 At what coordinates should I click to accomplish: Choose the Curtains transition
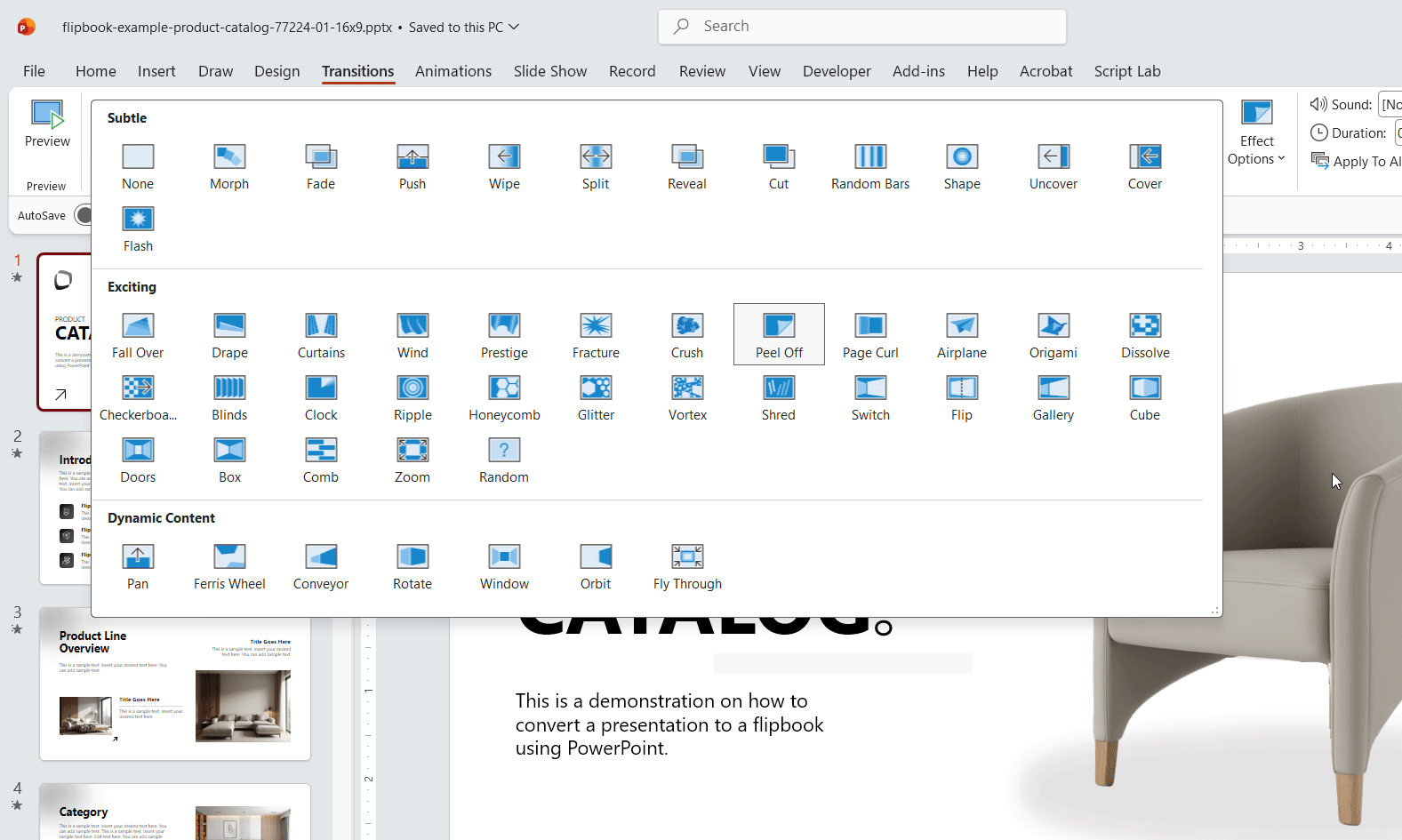(x=321, y=335)
